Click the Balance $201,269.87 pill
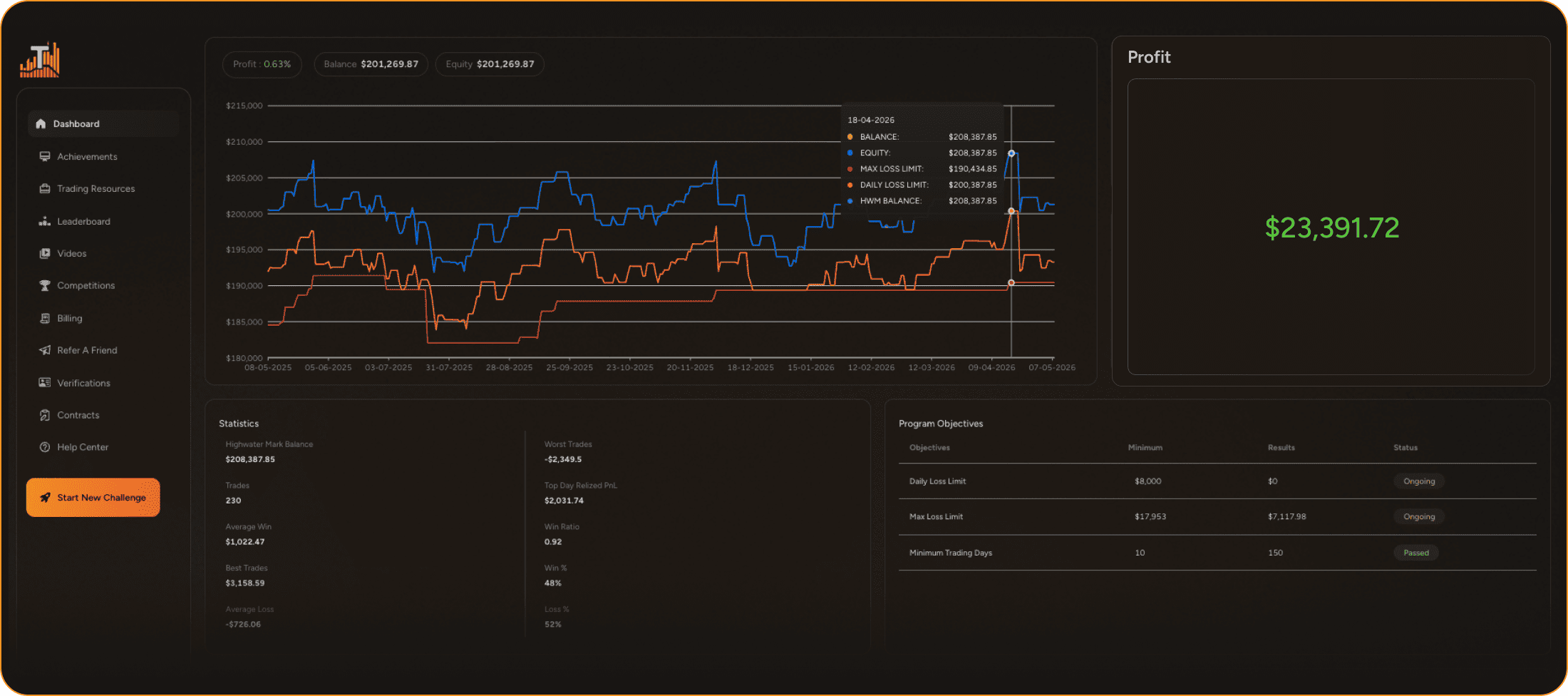Viewport: 1568px width, 696px height. [371, 64]
